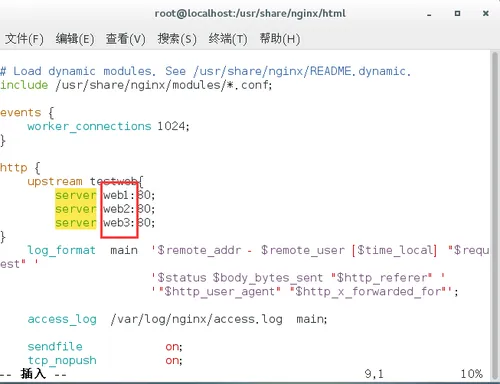Click 'worker_connections' directive
Viewport: 500px width, 384px height.
89,126
